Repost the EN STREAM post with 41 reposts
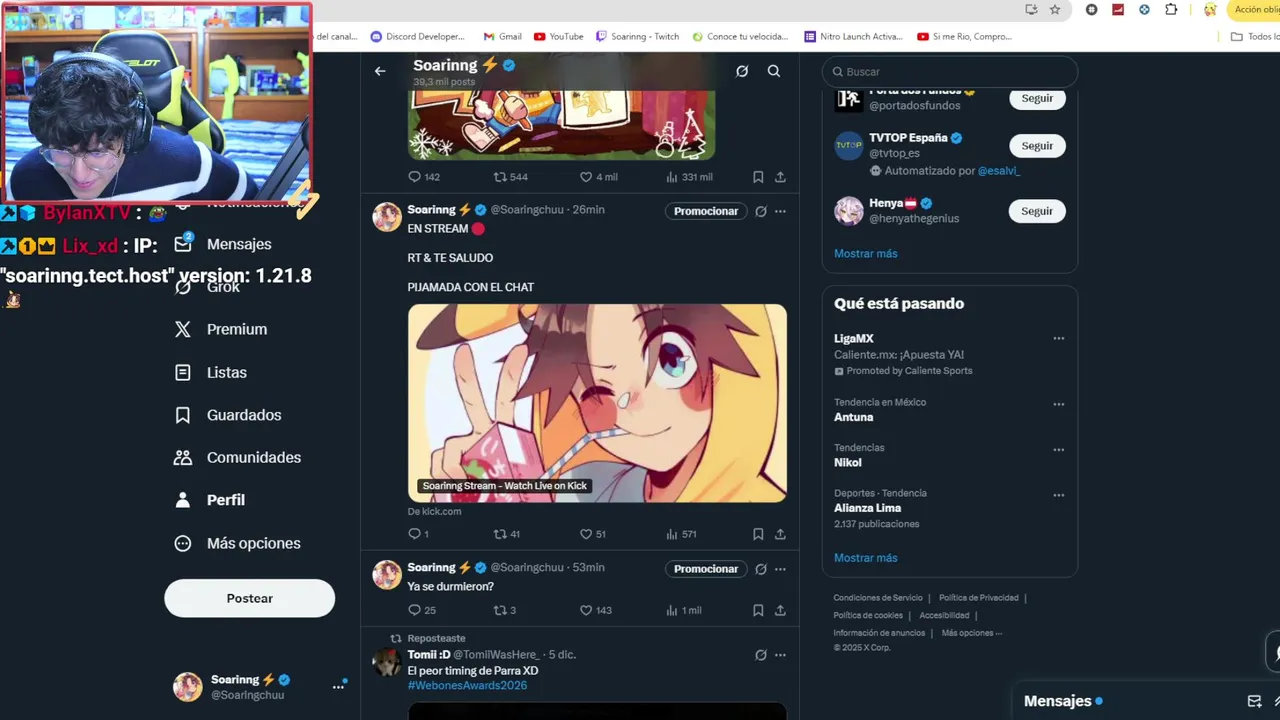The image size is (1280, 720). click(501, 534)
